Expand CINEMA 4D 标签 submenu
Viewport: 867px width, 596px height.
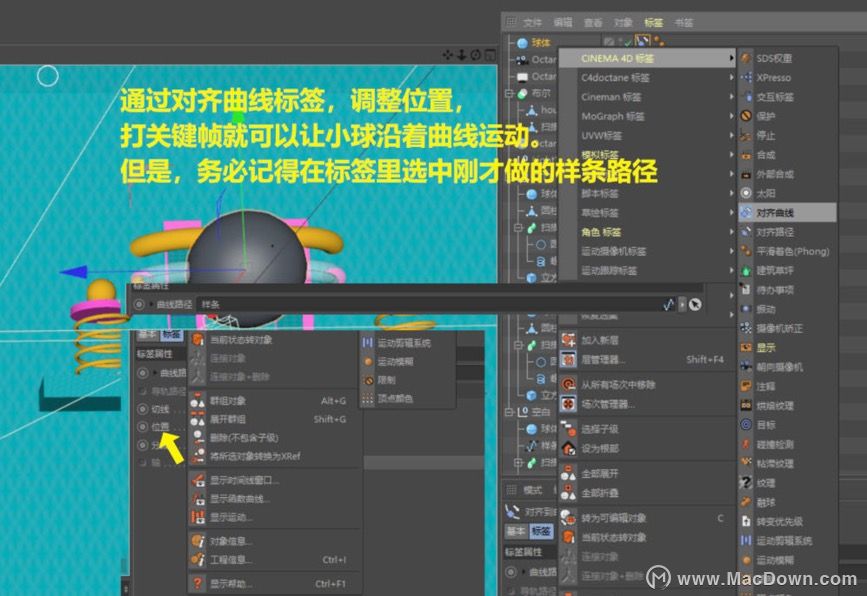[647, 58]
